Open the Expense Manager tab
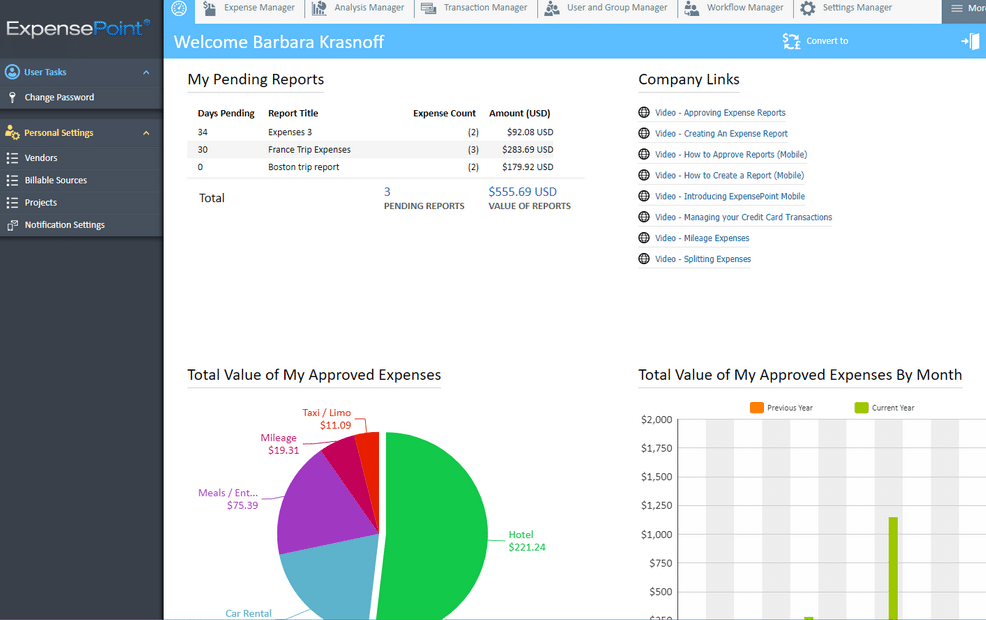The height and width of the screenshot is (620, 986). click(x=249, y=8)
